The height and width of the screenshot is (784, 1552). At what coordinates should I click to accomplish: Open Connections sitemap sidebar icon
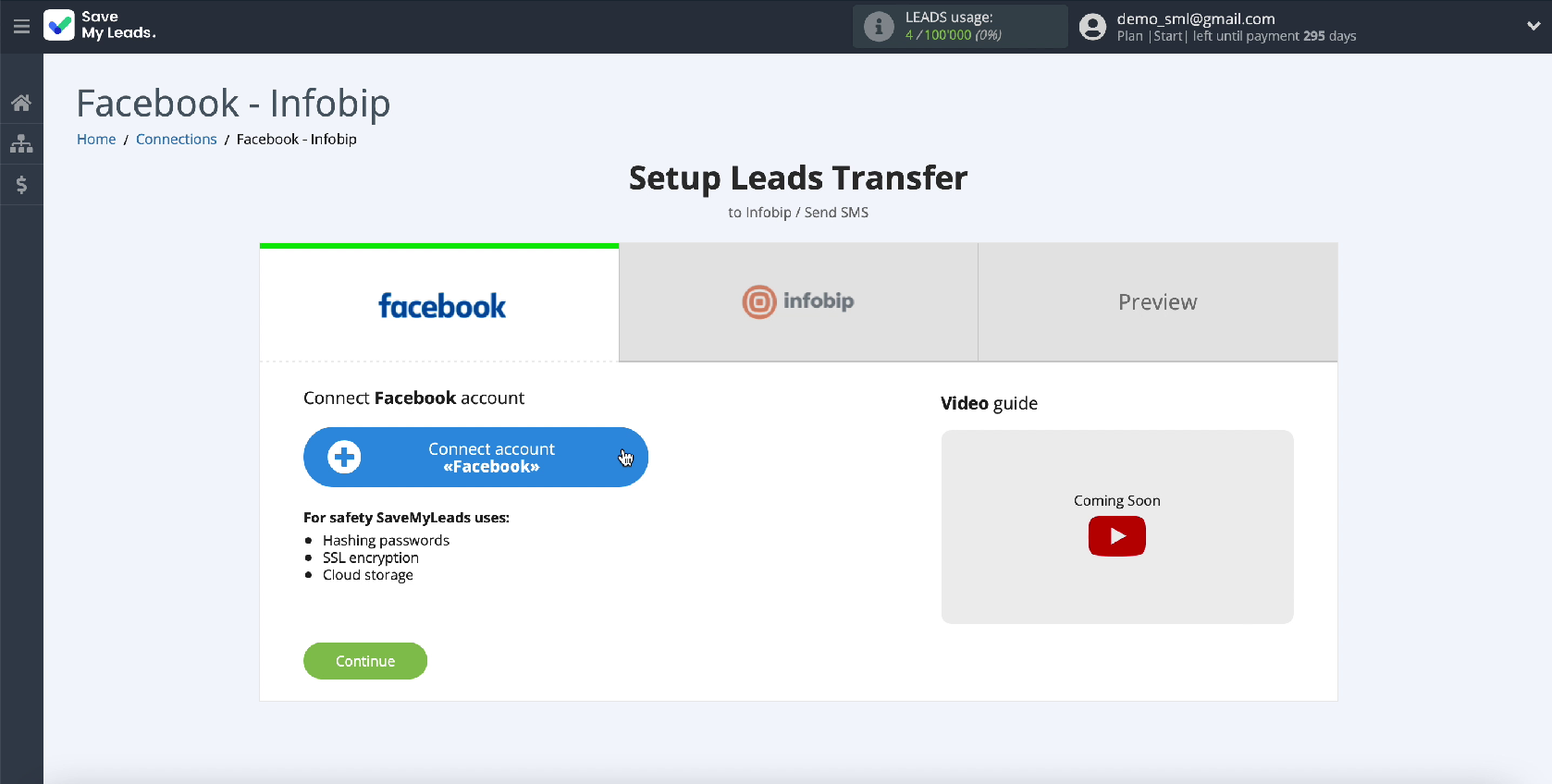pos(21,143)
